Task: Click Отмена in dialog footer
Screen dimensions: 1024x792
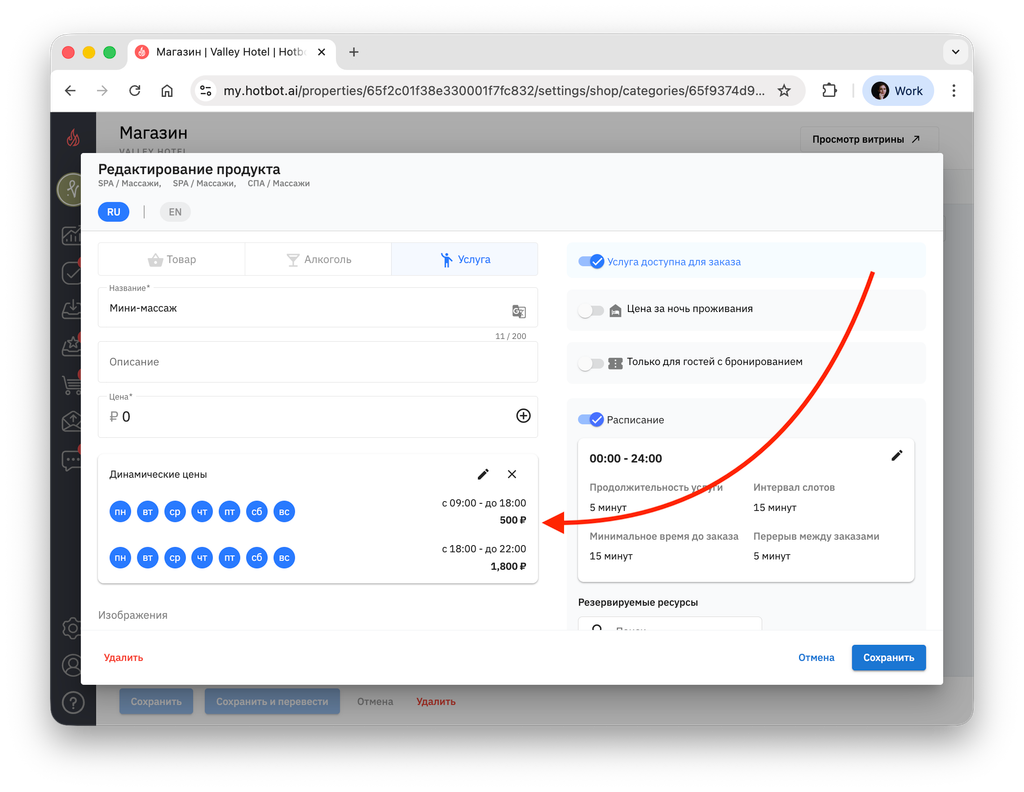Action: tap(816, 657)
